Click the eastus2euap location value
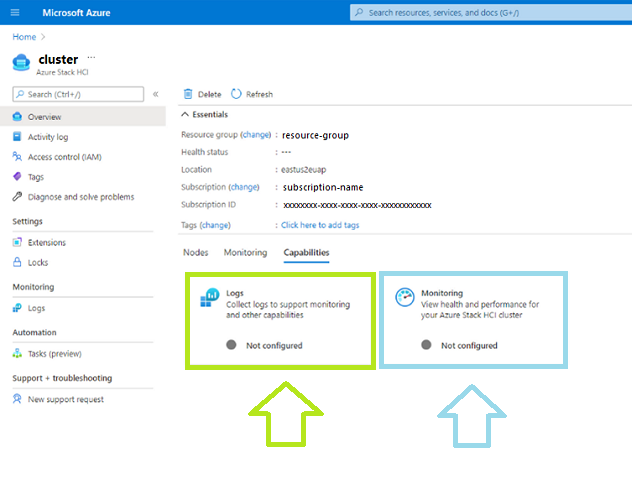 [x=304, y=170]
